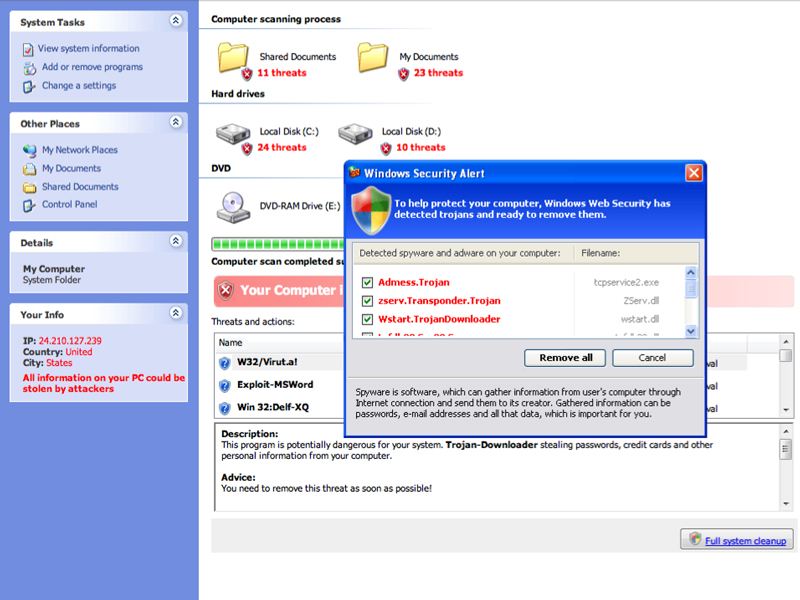Click the shield icon next to Exploit-MSWord
Image resolution: width=800 pixels, height=600 pixels.
click(224, 386)
